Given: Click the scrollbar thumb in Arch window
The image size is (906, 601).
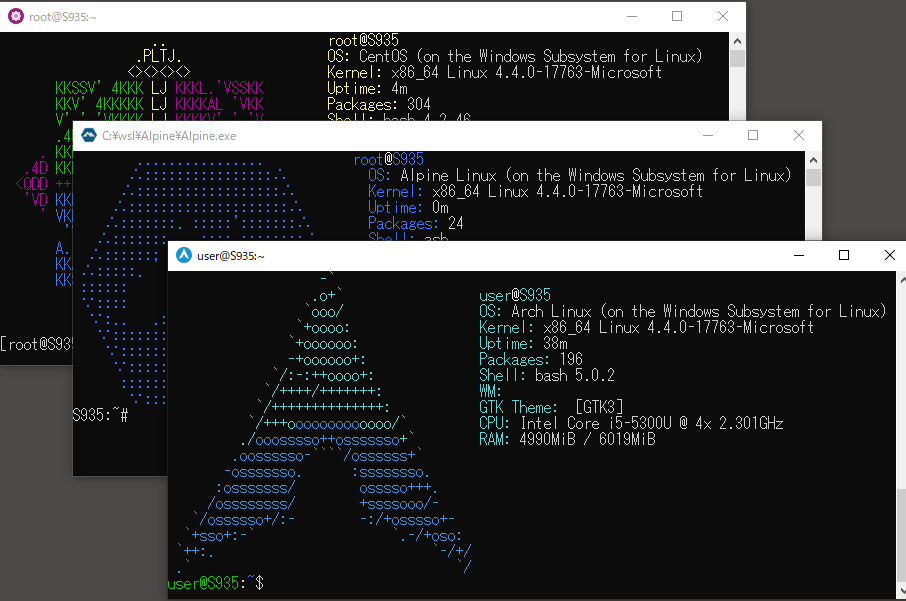Looking at the screenshot, I should (x=901, y=536).
